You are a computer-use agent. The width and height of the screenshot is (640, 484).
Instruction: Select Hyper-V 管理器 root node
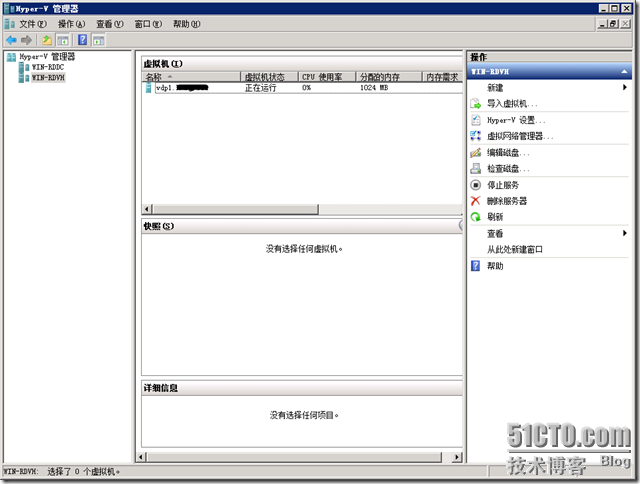47,57
